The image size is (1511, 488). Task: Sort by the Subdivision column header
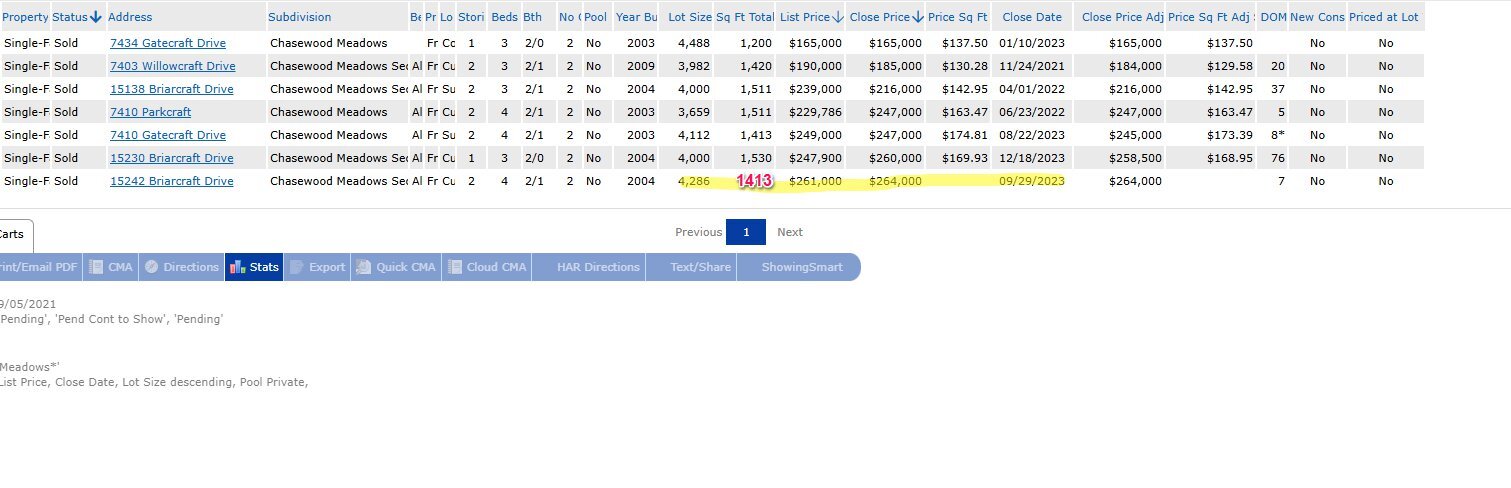pos(299,17)
